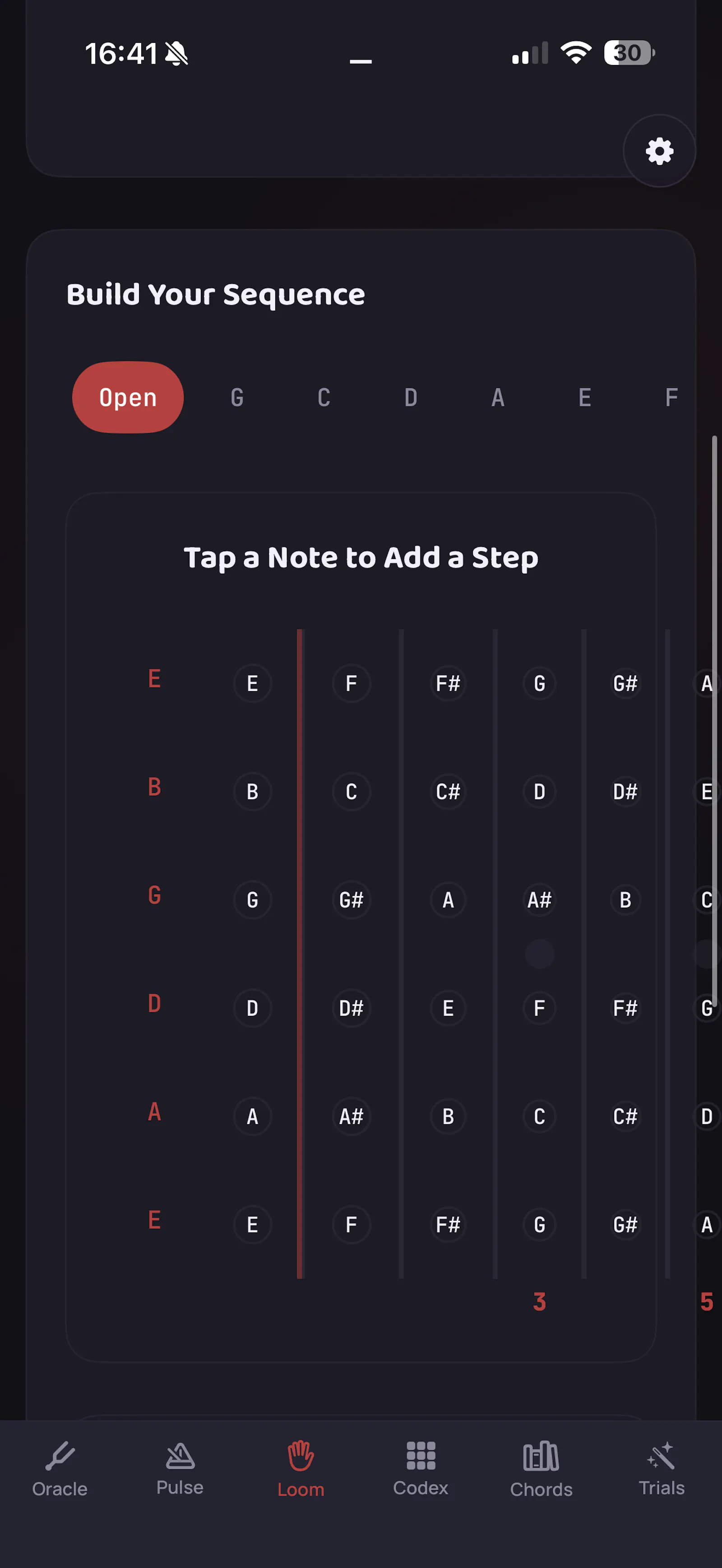Tap C# note on the A string
Screen dimensions: 722x1568
(625, 1116)
